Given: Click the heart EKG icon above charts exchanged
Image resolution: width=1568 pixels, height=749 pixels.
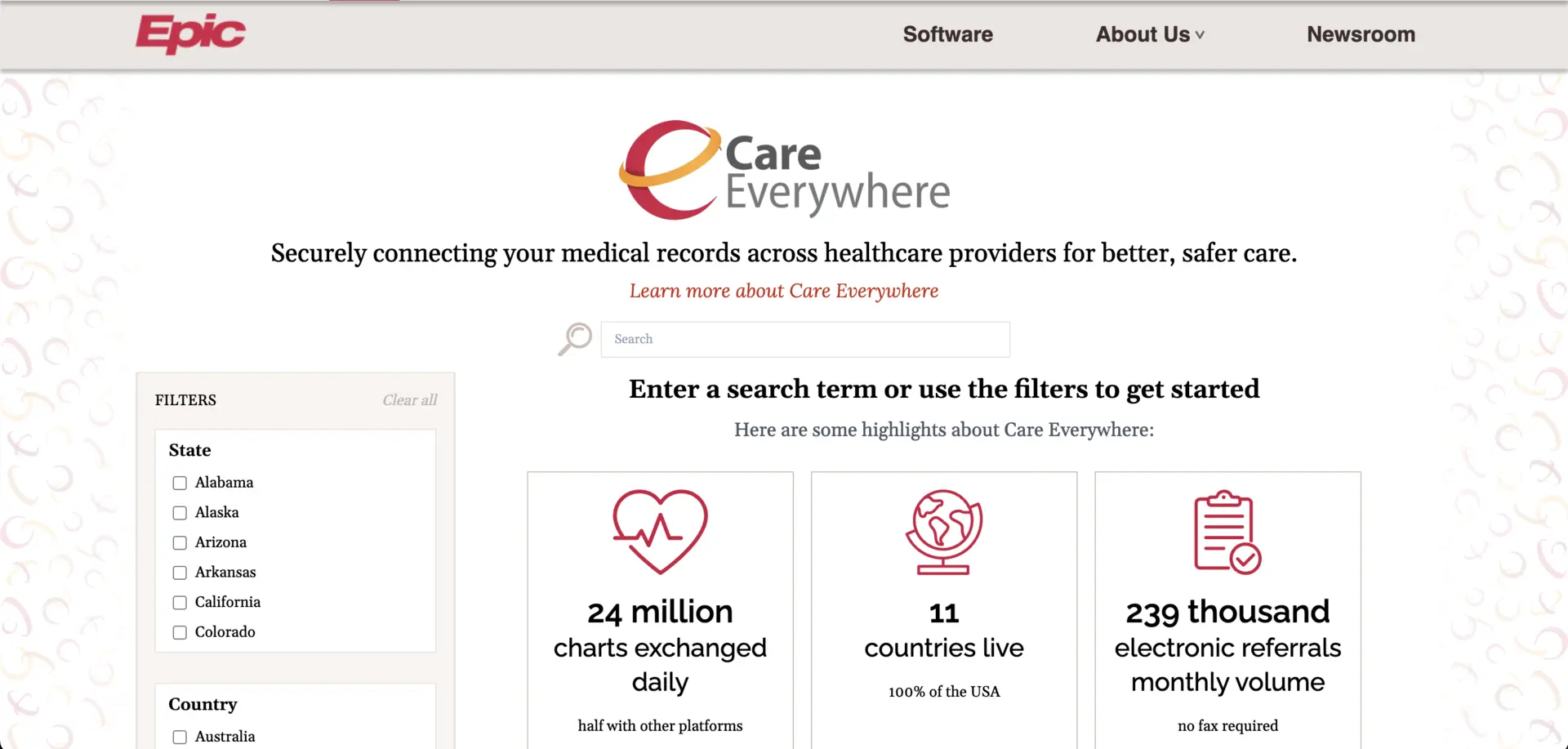Looking at the screenshot, I should 660,531.
